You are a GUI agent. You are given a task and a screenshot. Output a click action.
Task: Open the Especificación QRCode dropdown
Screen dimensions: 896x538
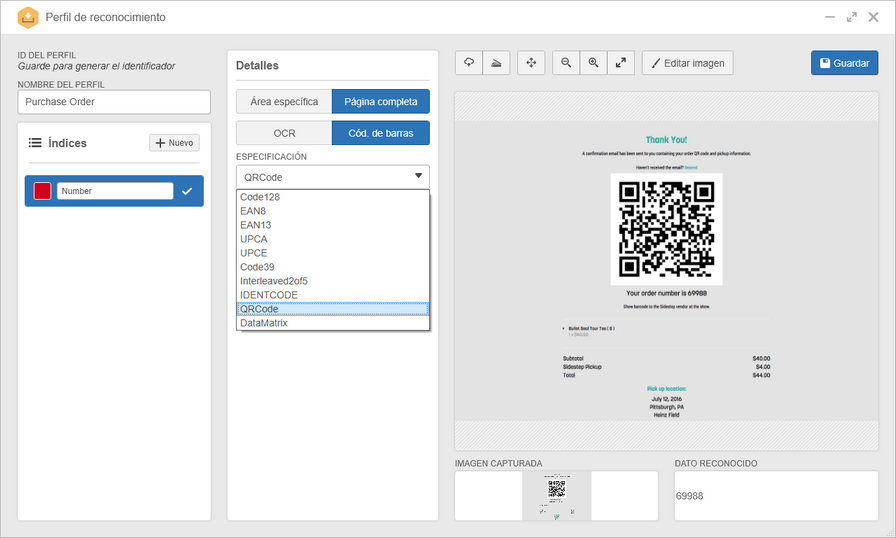[x=333, y=177]
